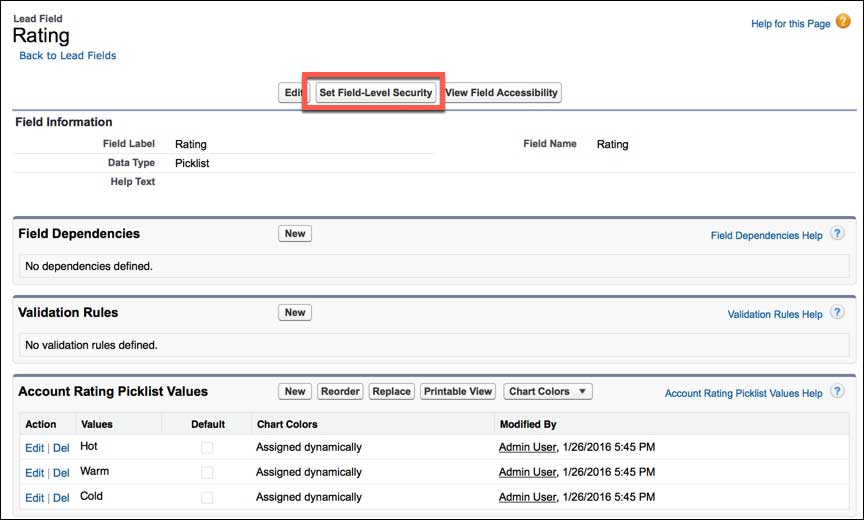Open Printable View of picklist values
Viewport: 864px width, 520px height.
pyautogui.click(x=458, y=392)
